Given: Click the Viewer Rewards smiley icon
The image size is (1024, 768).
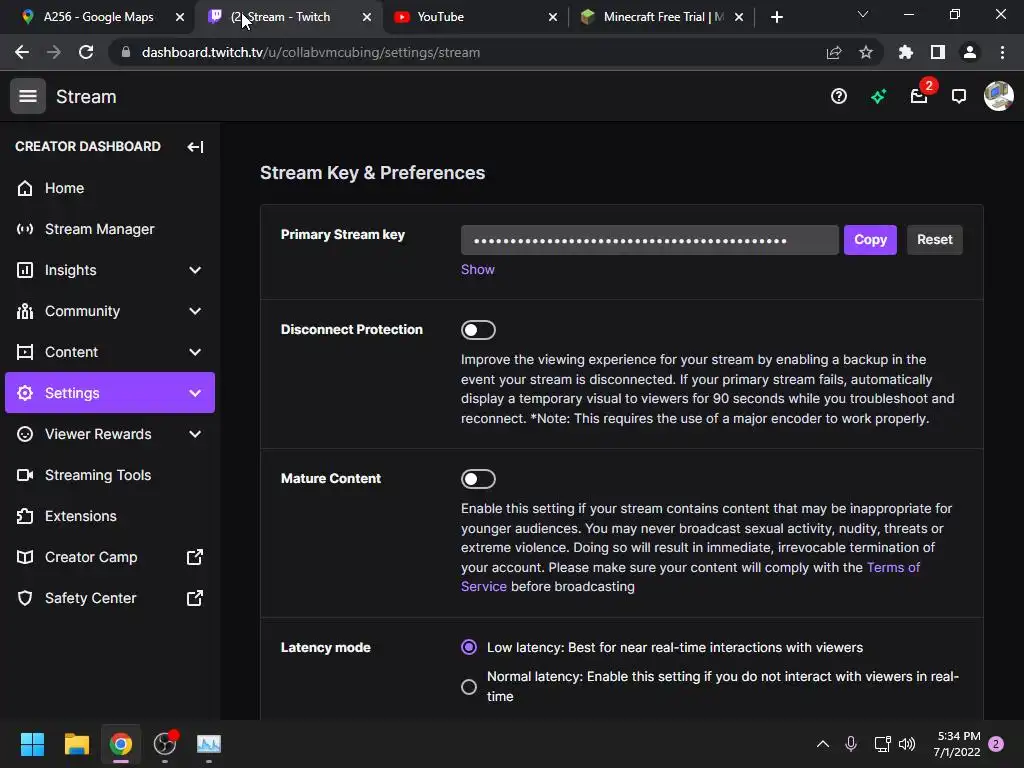Looking at the screenshot, I should (x=25, y=434).
